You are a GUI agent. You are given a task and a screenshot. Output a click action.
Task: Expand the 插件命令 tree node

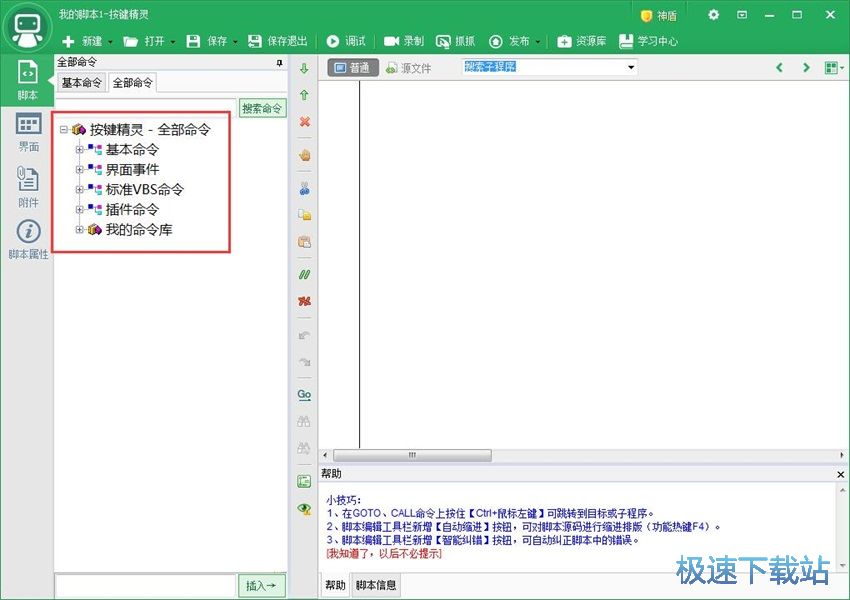click(x=79, y=209)
